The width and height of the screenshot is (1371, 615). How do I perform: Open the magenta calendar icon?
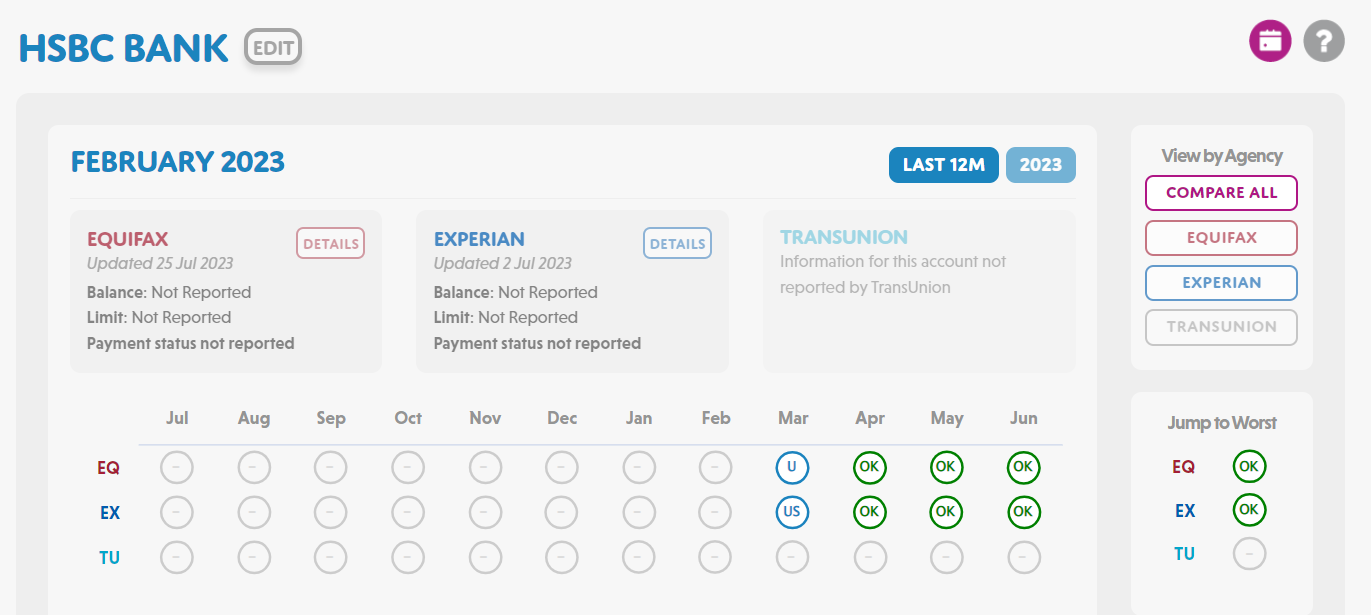tap(1270, 41)
